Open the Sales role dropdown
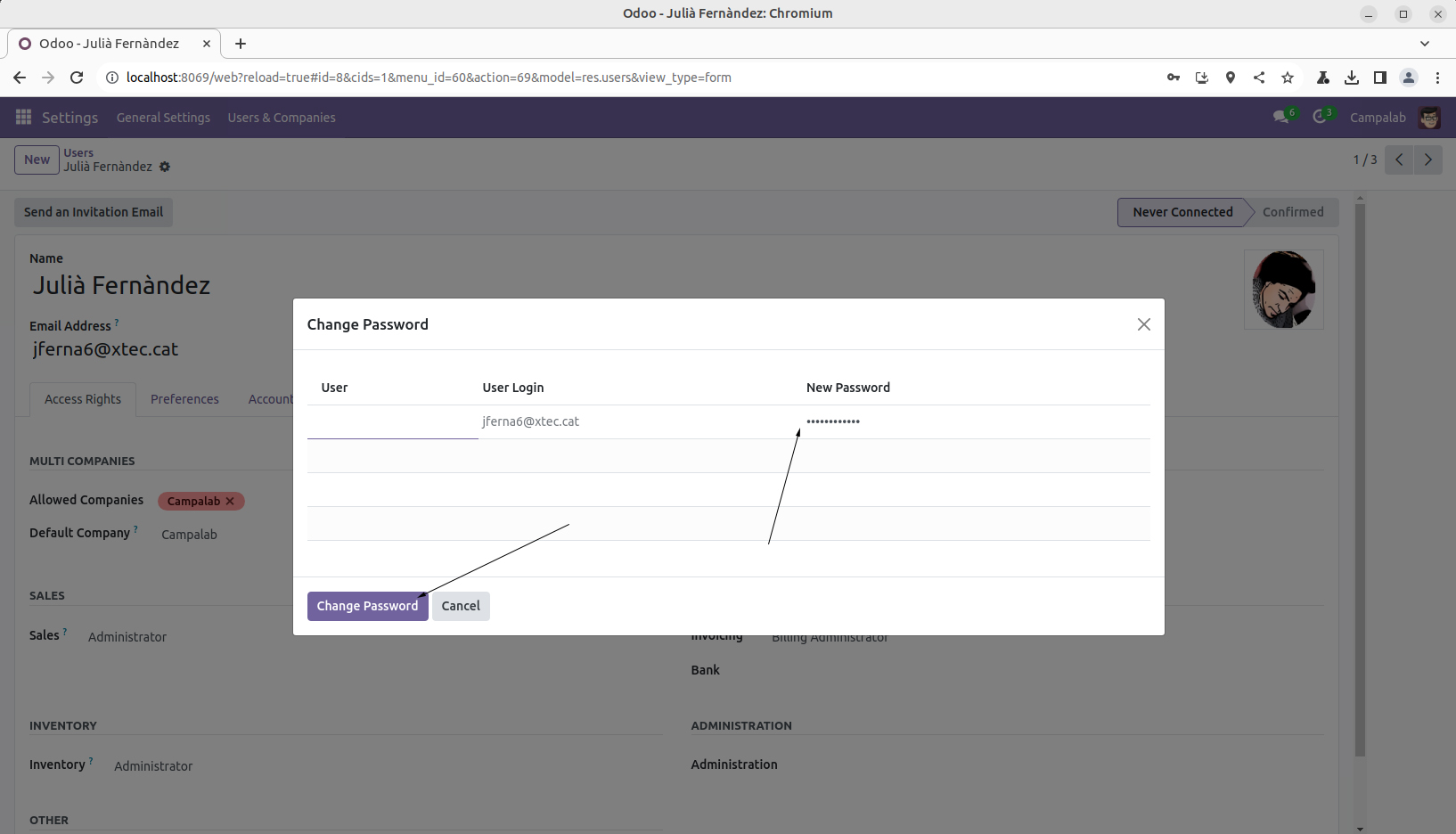 coord(127,637)
